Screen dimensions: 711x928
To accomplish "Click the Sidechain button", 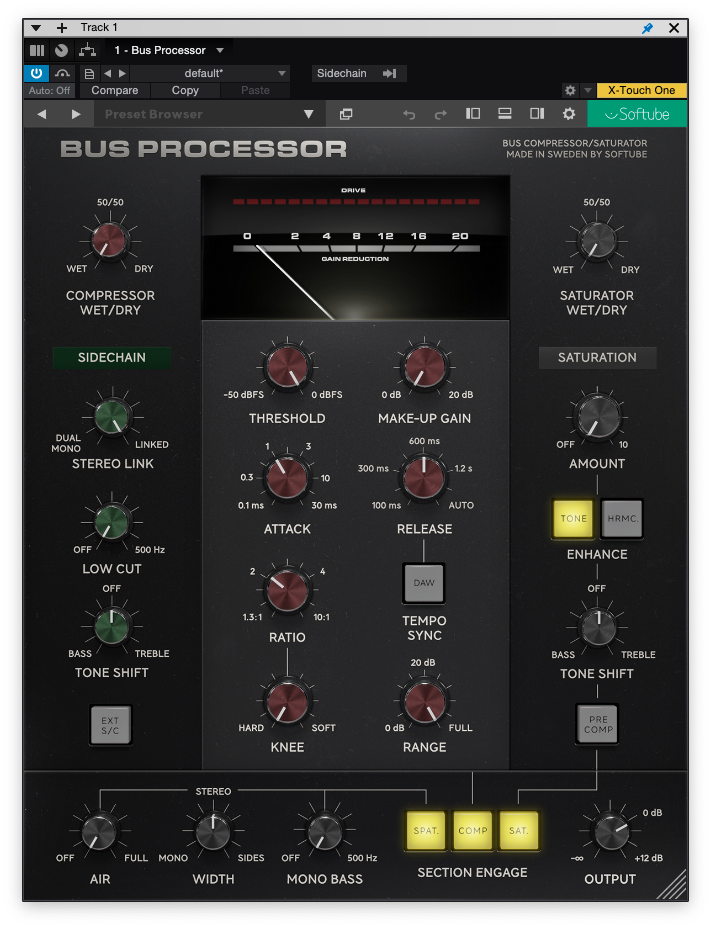I will [x=358, y=73].
